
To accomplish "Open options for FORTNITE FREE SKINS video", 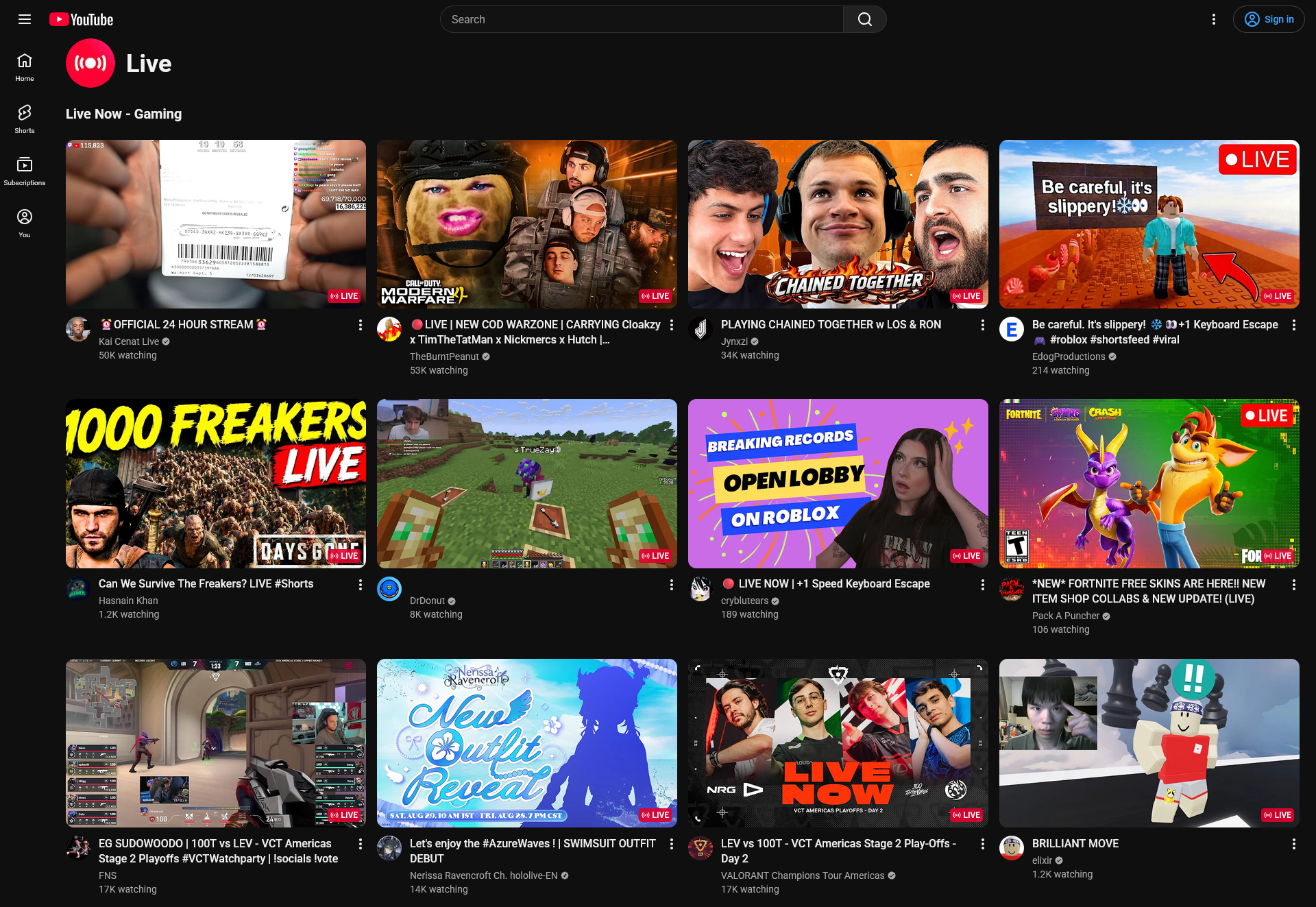I will tap(1294, 584).
